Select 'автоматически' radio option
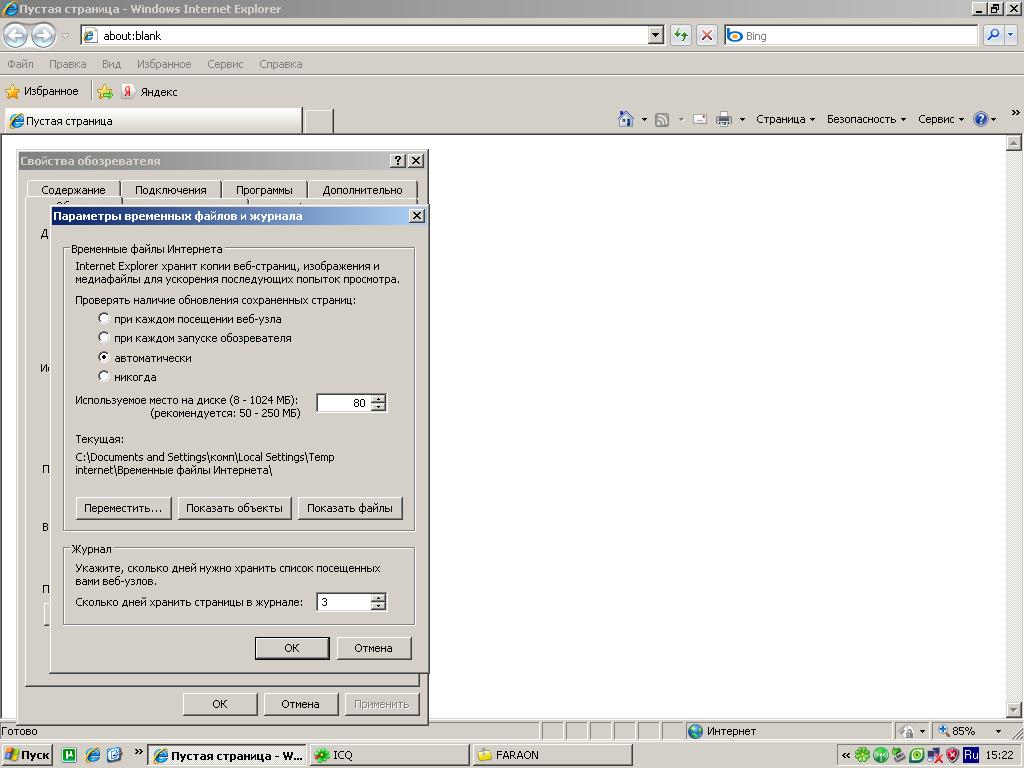 tap(104, 357)
